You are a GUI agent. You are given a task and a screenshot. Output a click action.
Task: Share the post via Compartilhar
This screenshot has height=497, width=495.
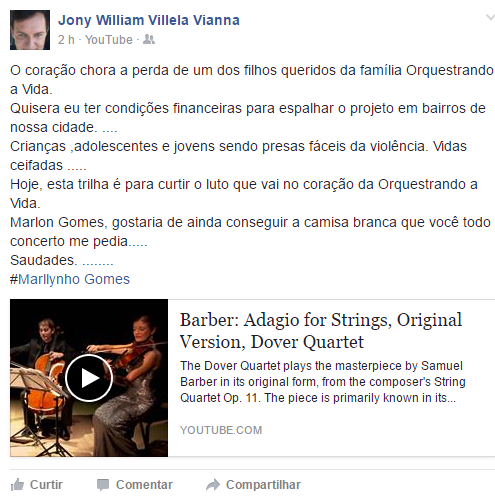click(253, 485)
